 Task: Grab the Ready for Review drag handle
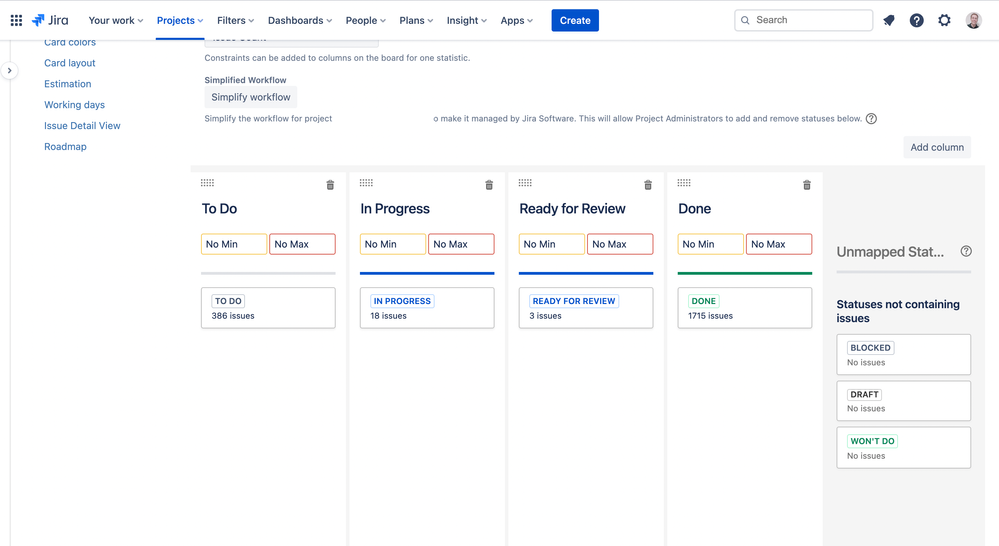pyautogui.click(x=525, y=183)
